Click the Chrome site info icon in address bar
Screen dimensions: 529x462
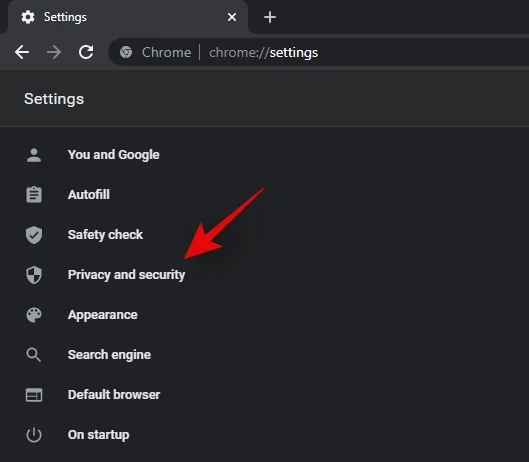(126, 52)
